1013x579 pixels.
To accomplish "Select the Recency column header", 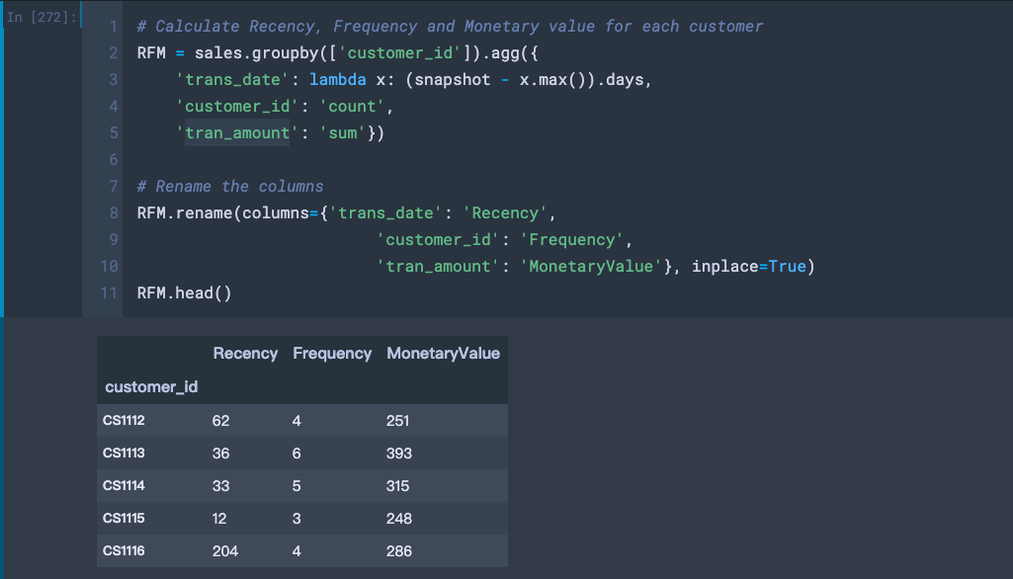I will coord(245,353).
